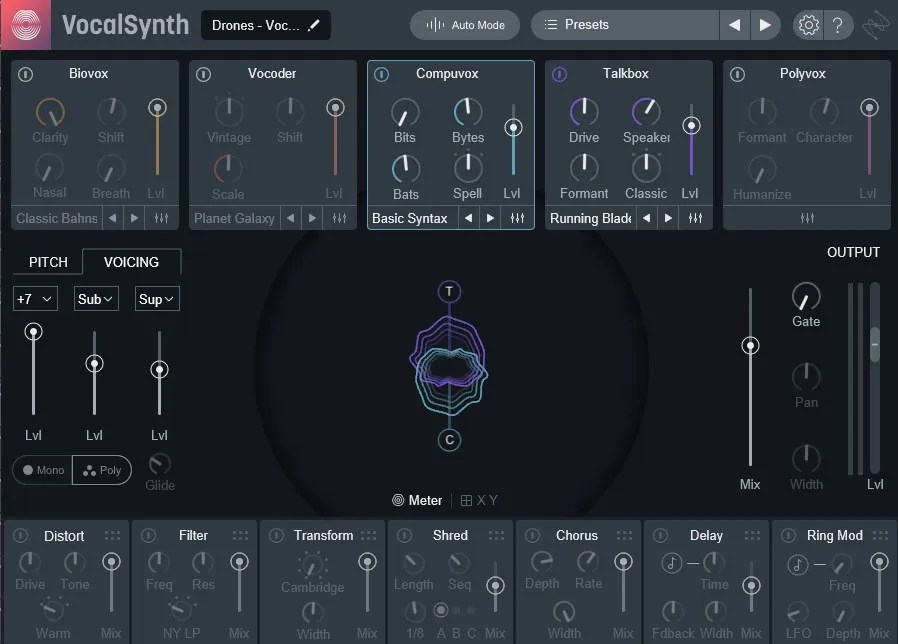Adjust the Output Mix slider
Screen dimensions: 898x644
tap(750, 346)
